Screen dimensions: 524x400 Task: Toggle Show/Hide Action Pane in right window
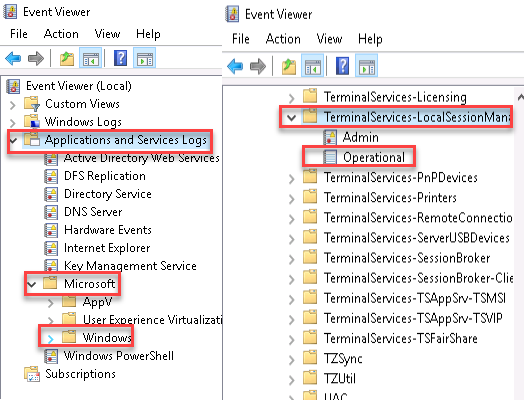pyautogui.click(x=367, y=66)
